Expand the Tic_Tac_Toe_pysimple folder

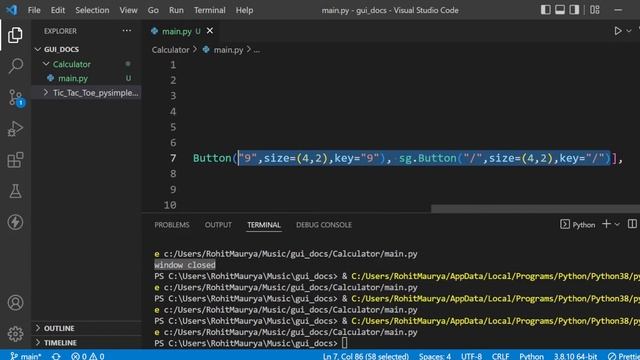coord(87,93)
